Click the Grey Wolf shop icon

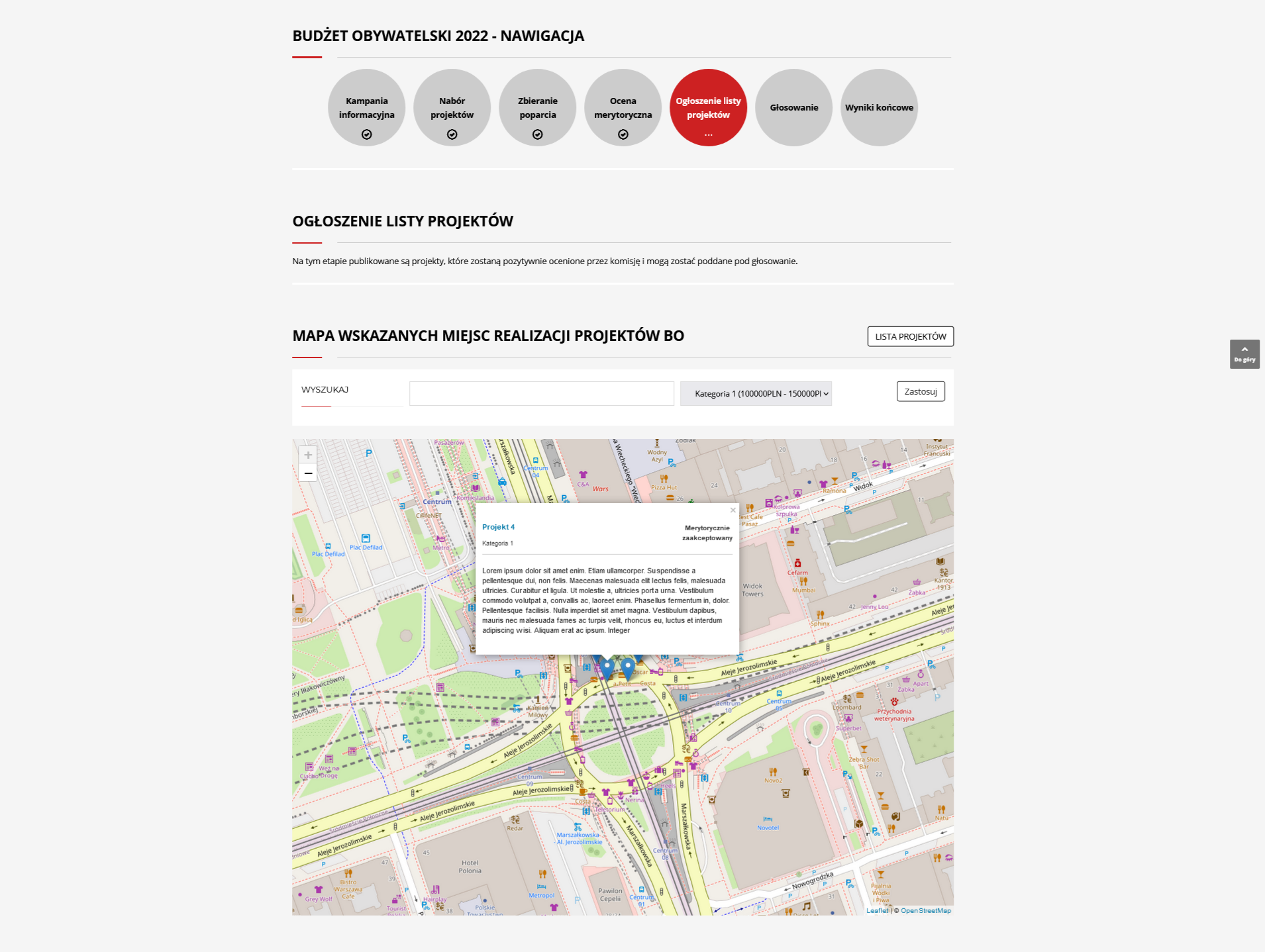tap(319, 890)
